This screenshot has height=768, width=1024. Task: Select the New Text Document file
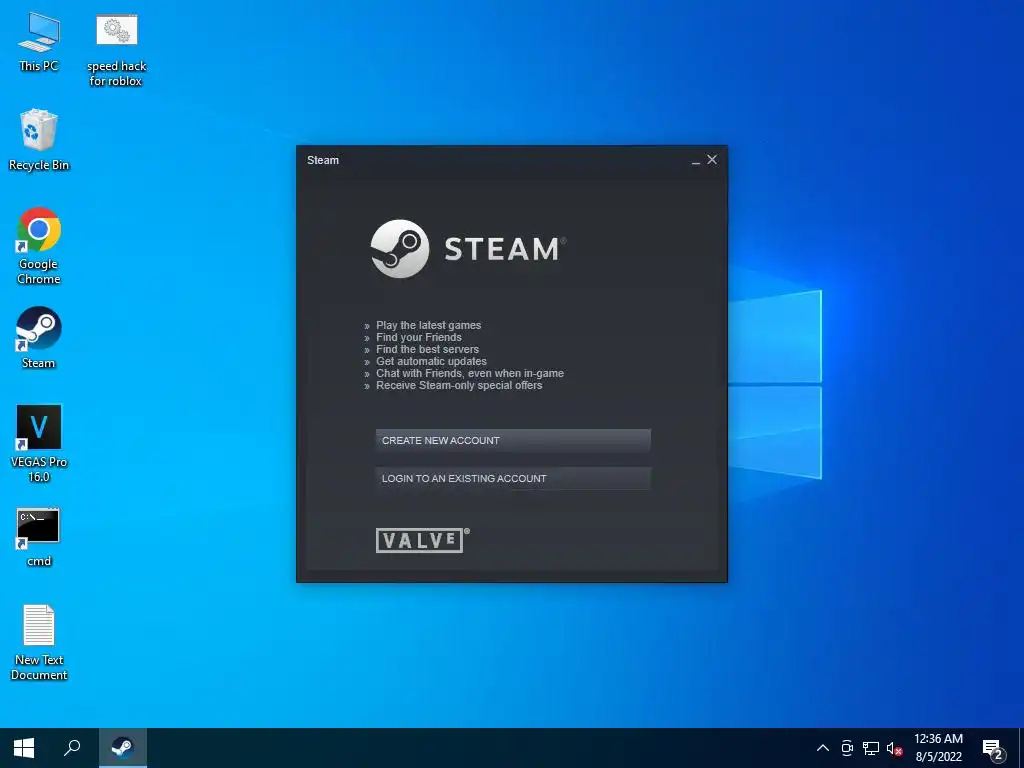39,643
